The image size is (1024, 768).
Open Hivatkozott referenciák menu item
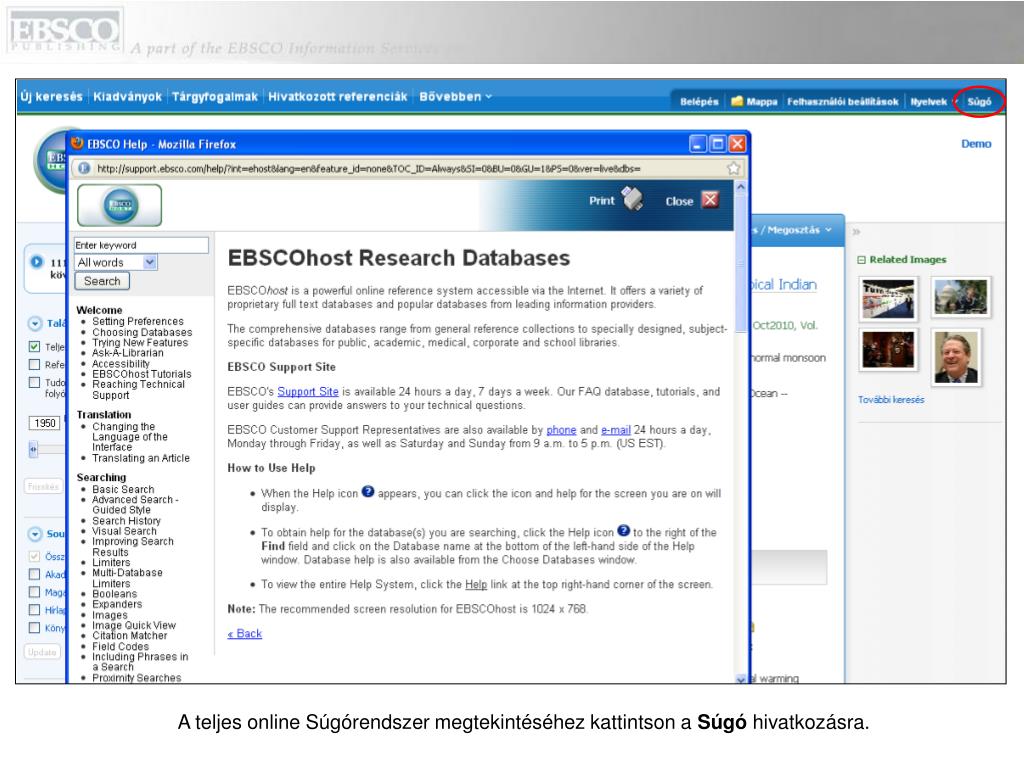(338, 97)
